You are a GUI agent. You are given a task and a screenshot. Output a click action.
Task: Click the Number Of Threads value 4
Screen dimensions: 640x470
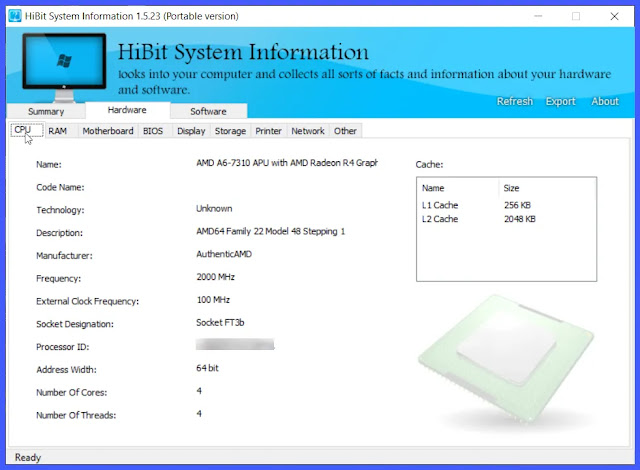(x=199, y=414)
